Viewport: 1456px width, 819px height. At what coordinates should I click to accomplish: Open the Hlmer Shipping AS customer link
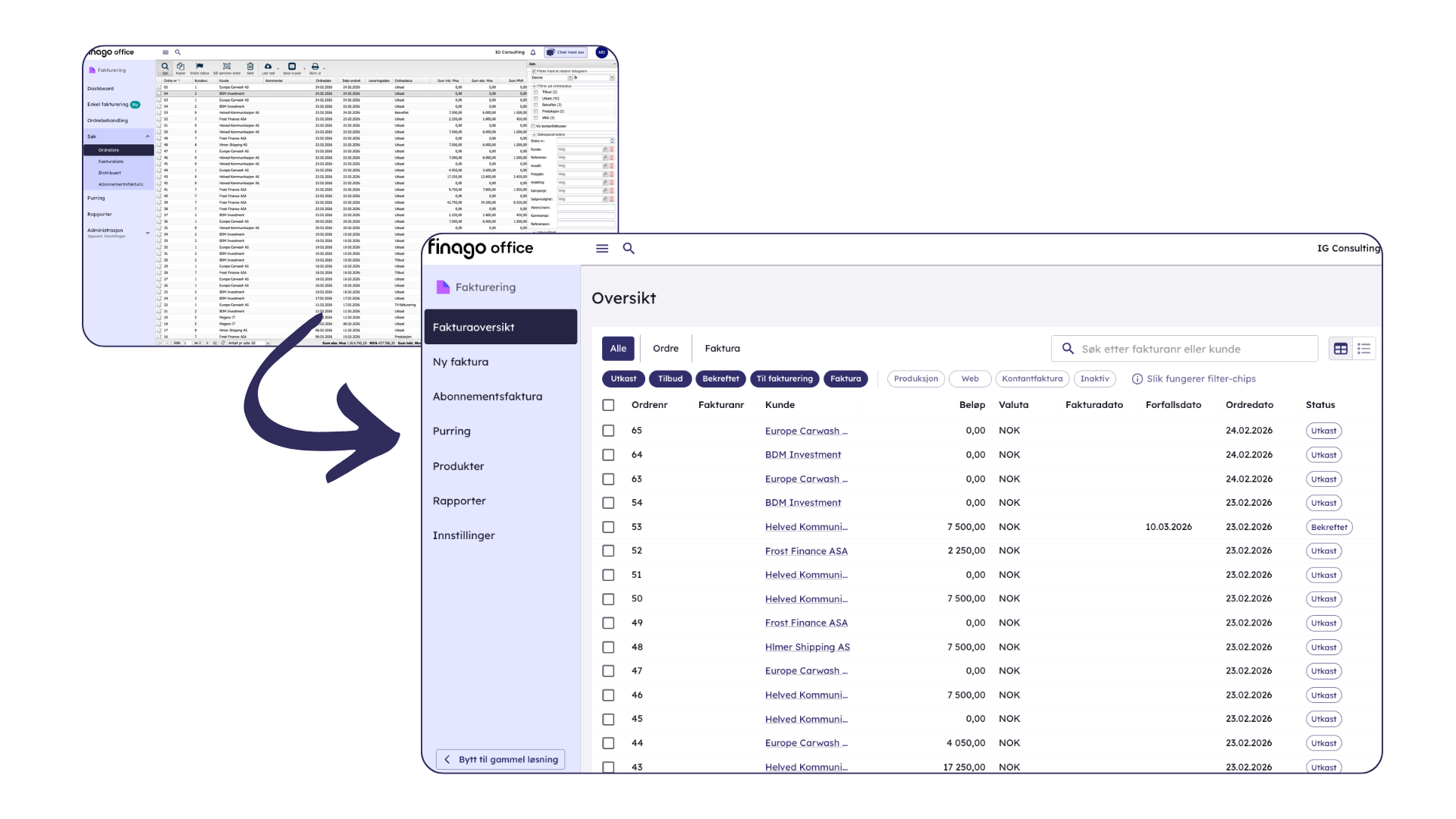pyautogui.click(x=807, y=648)
